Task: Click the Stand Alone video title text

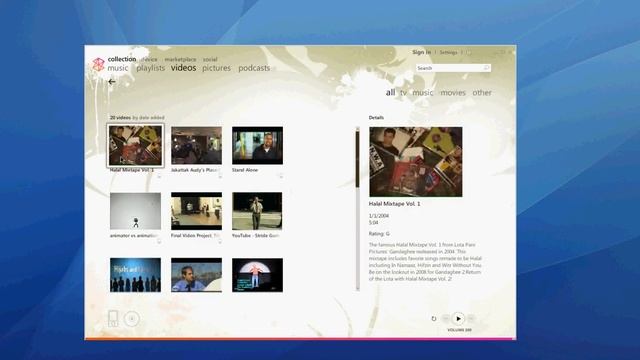Action: pos(245,170)
